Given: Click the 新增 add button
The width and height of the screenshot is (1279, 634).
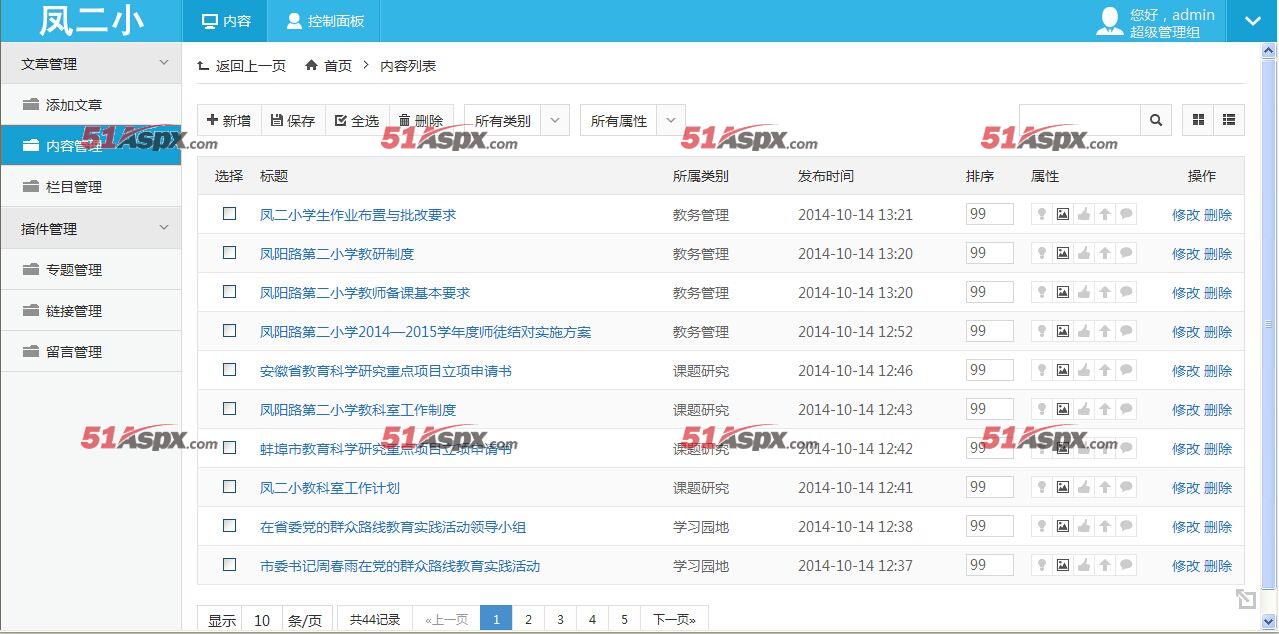Looking at the screenshot, I should click(229, 120).
